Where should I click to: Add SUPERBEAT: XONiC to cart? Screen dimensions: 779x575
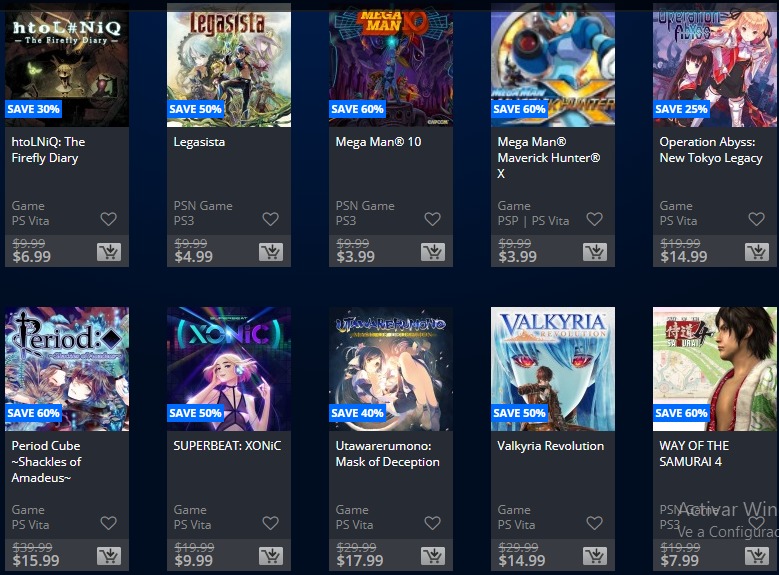(x=271, y=556)
